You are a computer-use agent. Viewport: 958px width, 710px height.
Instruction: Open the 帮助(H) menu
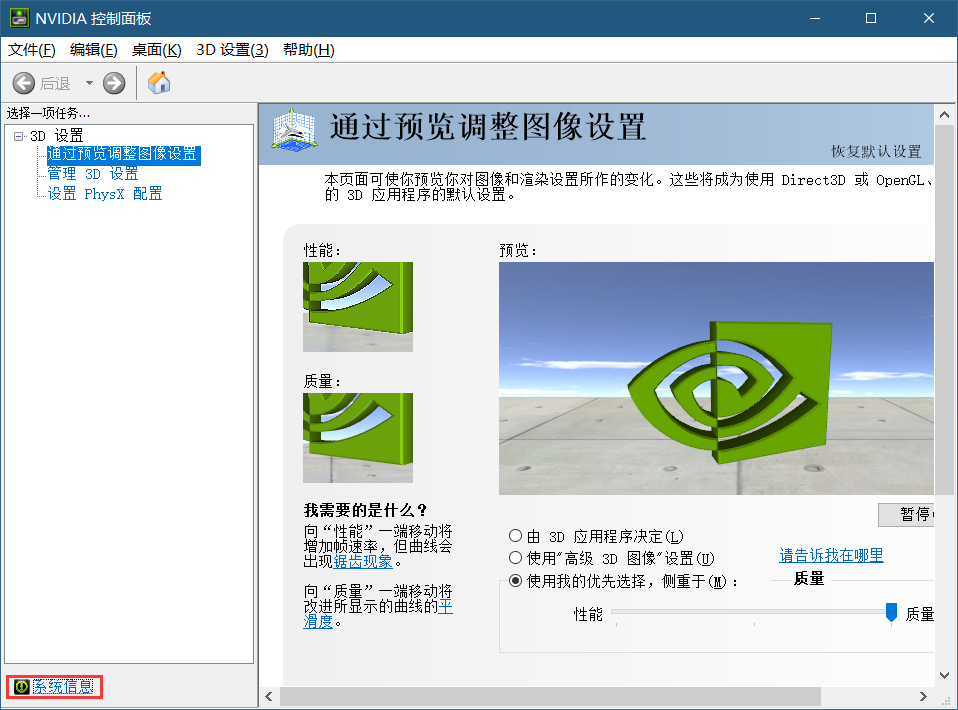click(x=309, y=50)
